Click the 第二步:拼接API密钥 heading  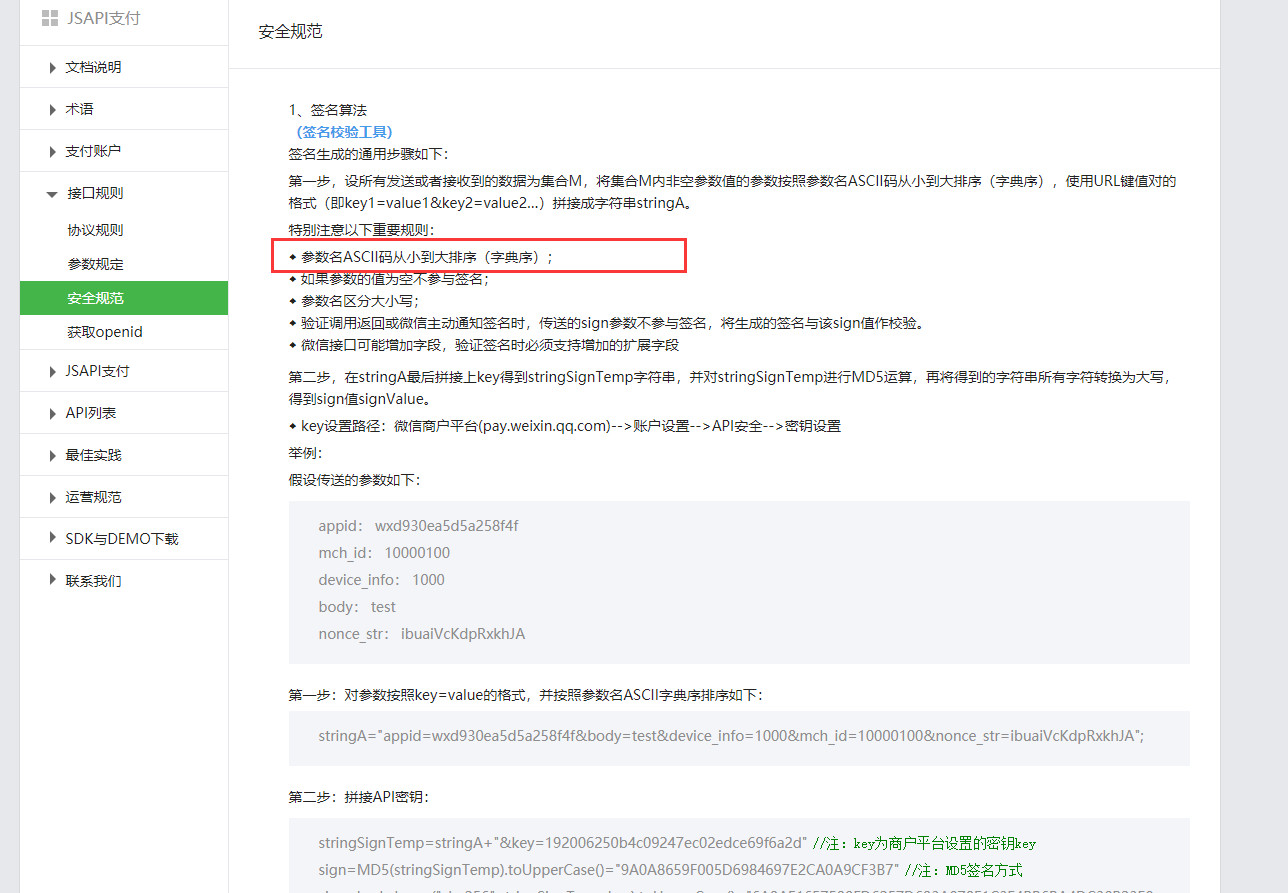click(x=359, y=797)
